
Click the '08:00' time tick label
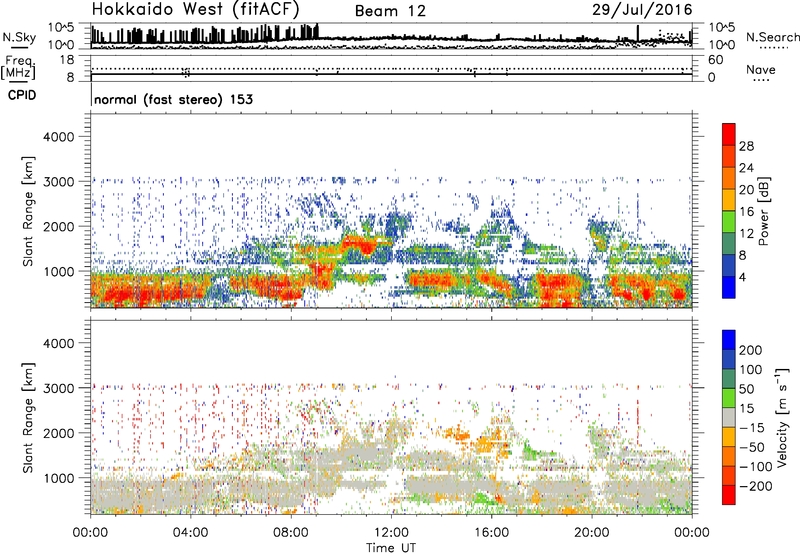click(291, 533)
